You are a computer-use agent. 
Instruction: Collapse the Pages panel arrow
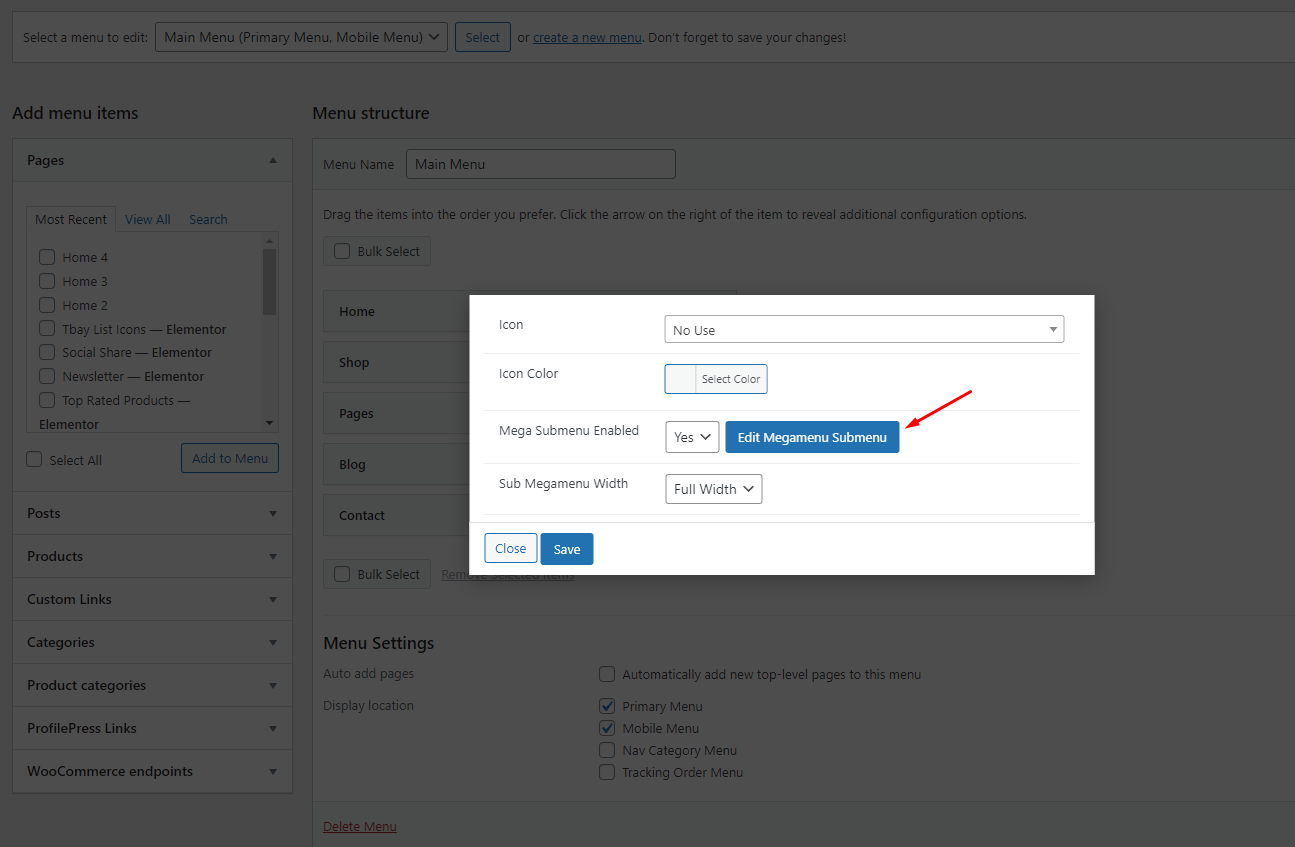coord(273,160)
